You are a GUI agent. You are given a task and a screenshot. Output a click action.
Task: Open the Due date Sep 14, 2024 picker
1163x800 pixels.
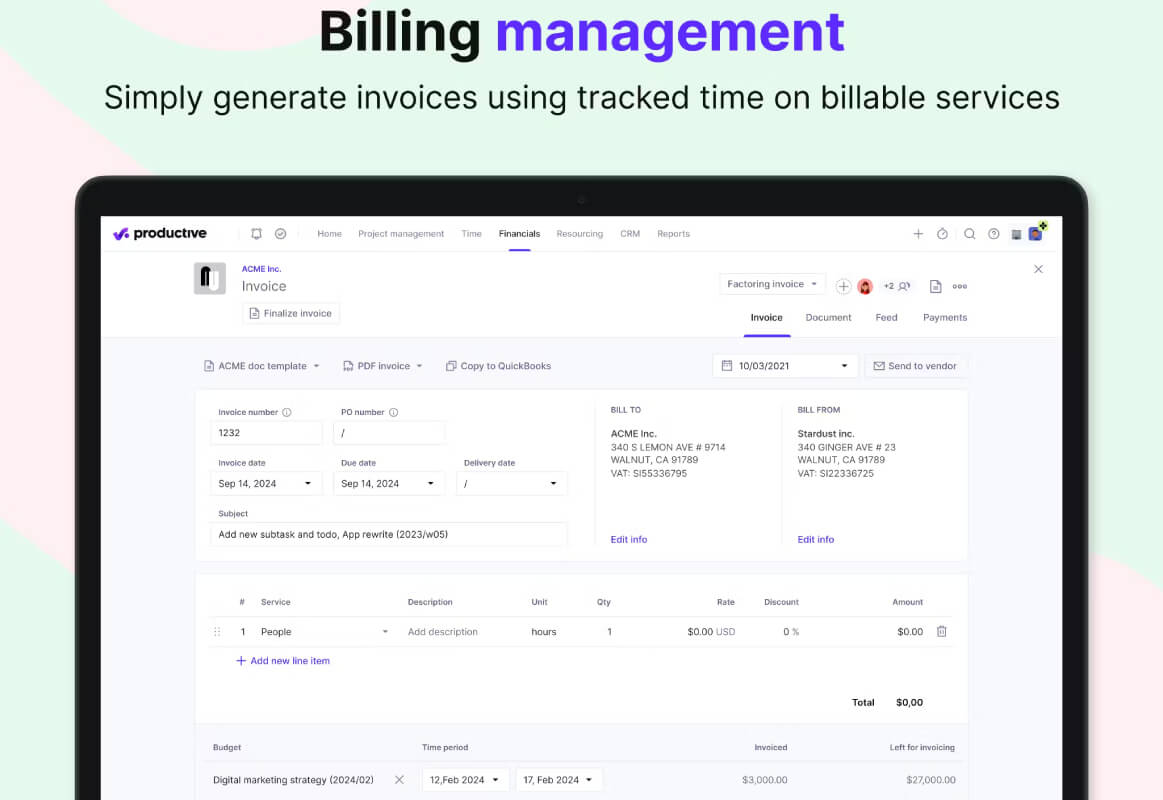click(389, 483)
